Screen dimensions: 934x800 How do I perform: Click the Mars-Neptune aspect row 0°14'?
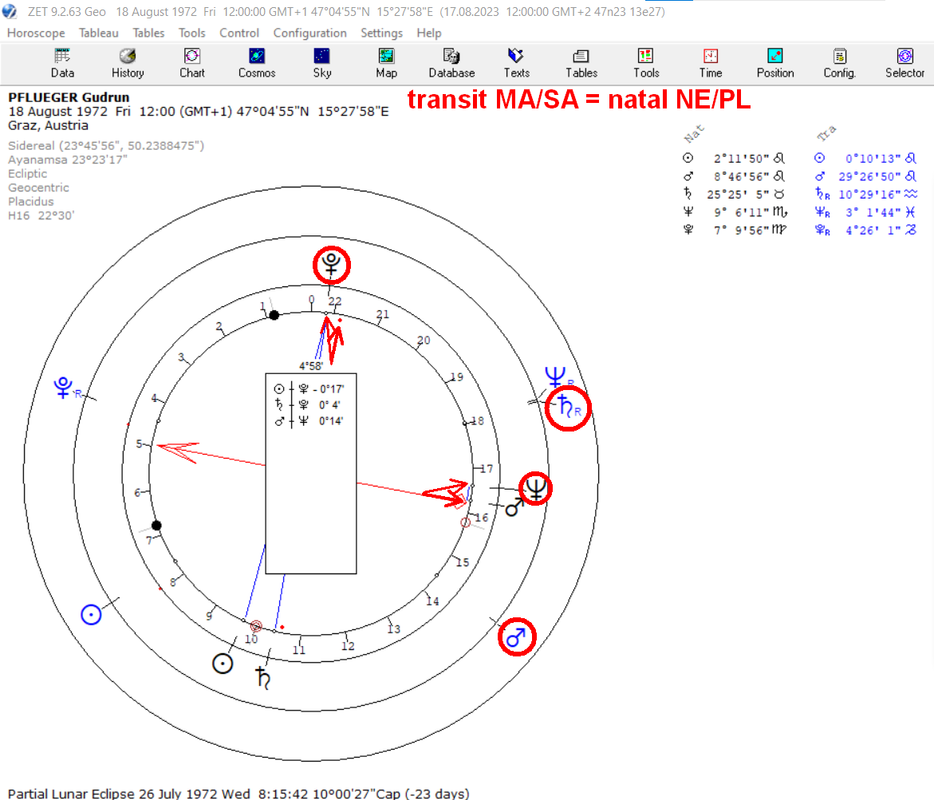pos(309,421)
